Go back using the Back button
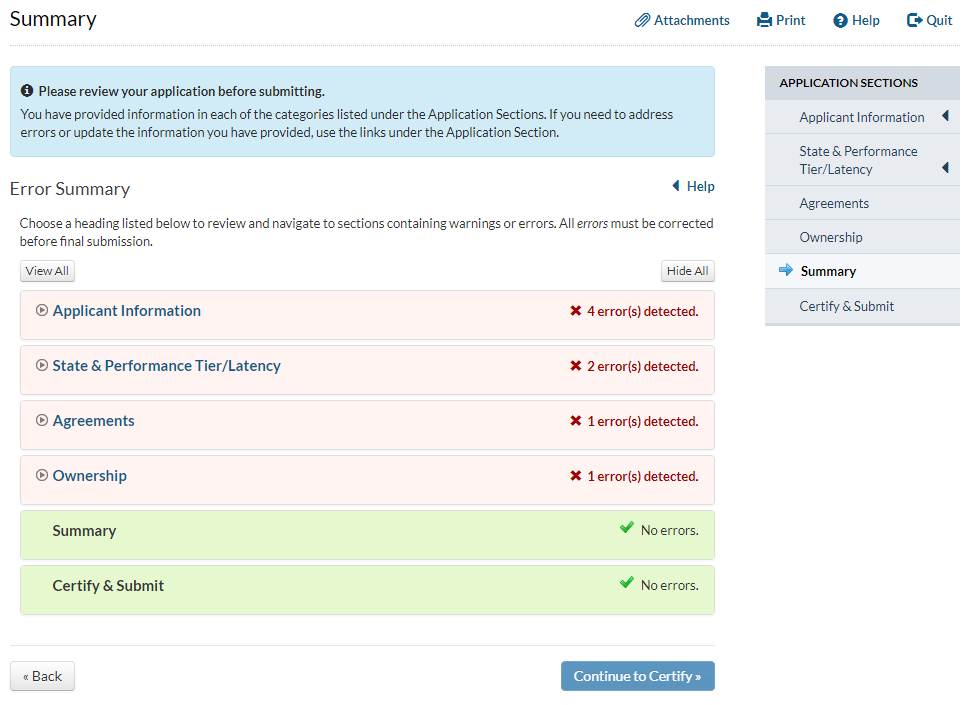This screenshot has width=968, height=705. coord(42,676)
